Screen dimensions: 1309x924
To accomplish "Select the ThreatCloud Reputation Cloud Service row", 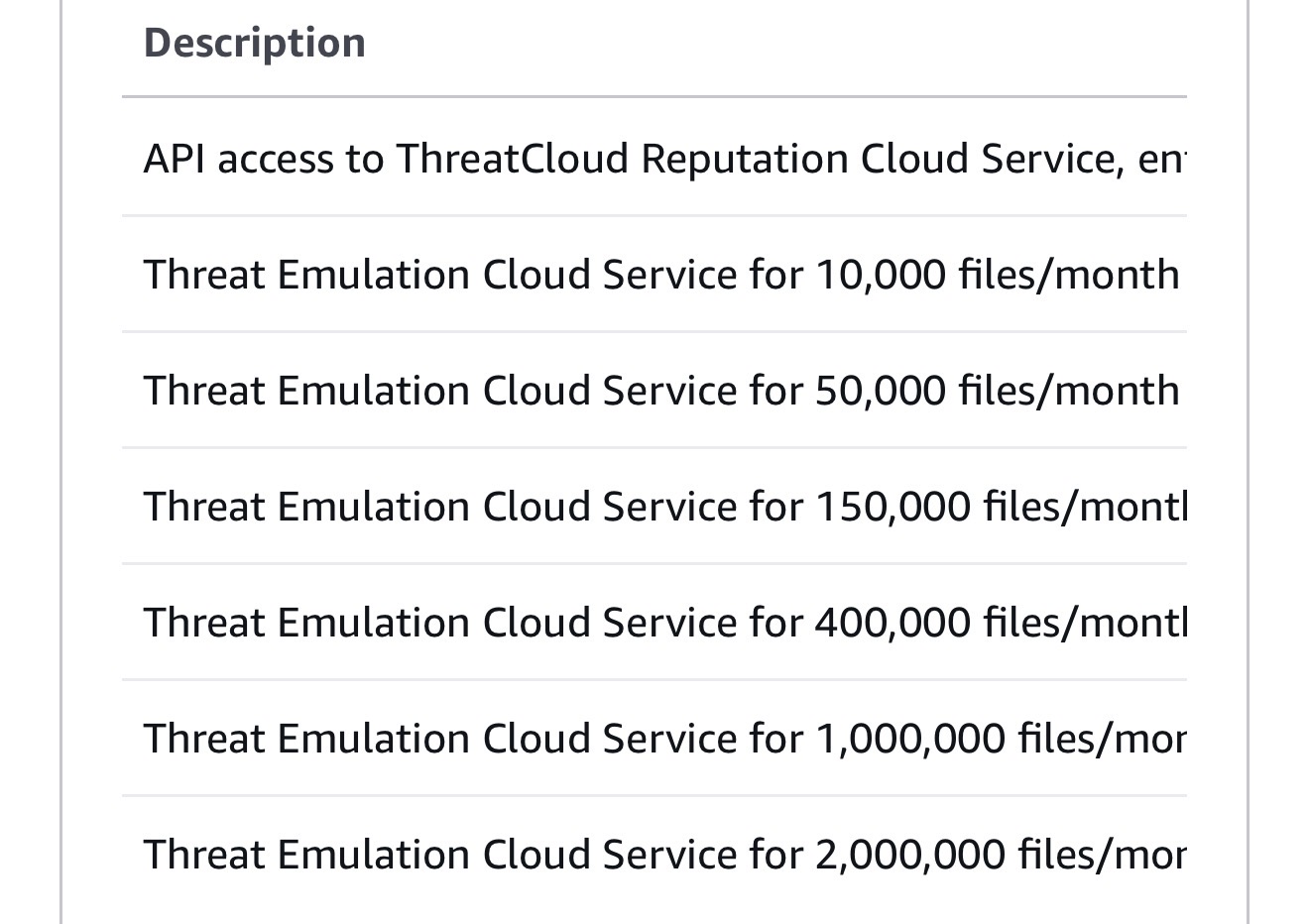I will click(654, 159).
